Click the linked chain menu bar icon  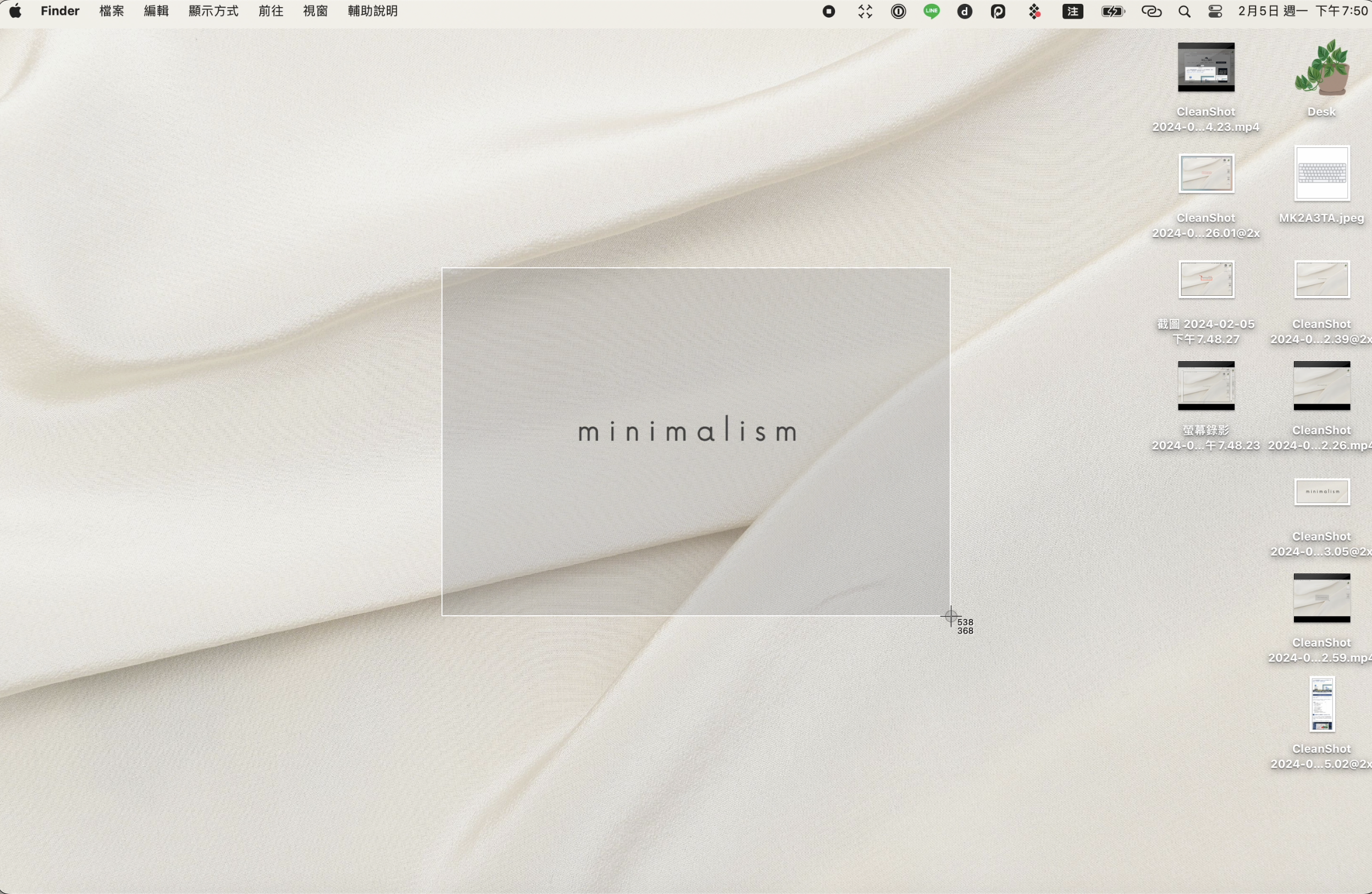pyautogui.click(x=1151, y=12)
